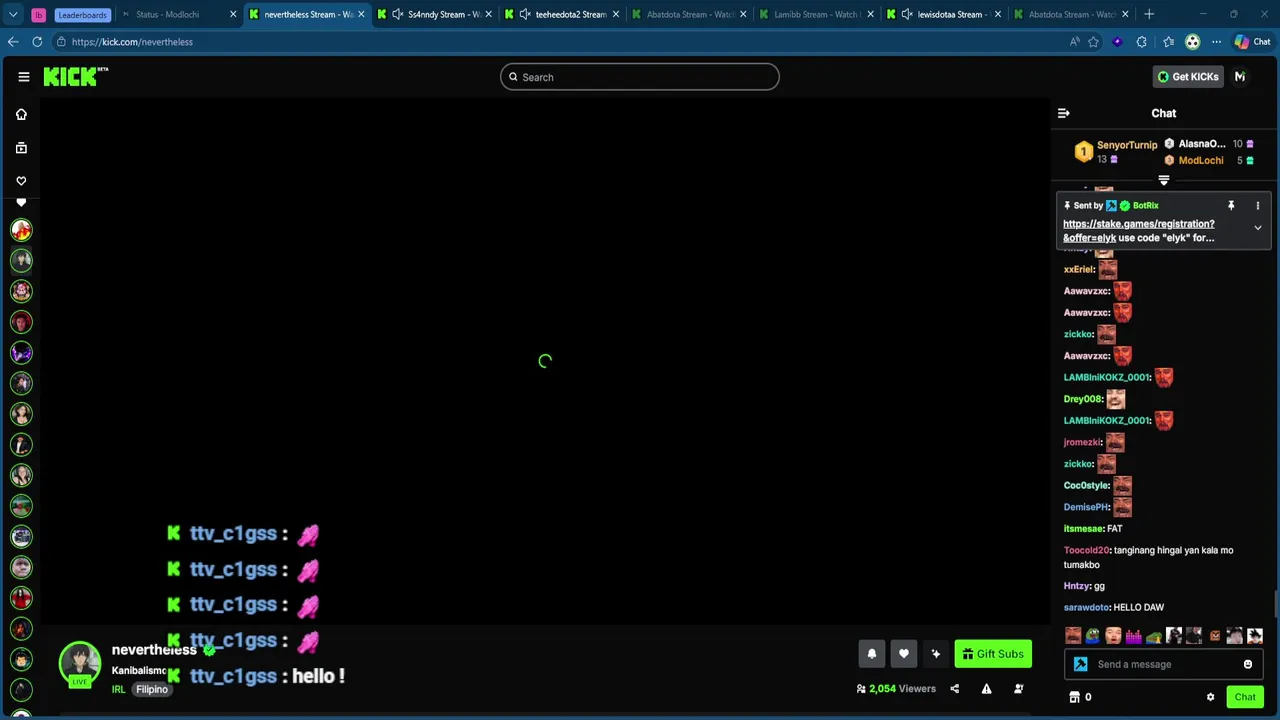Image resolution: width=1280 pixels, height=720 pixels.
Task: Expand the pinned message chevron
Action: tap(1258, 228)
